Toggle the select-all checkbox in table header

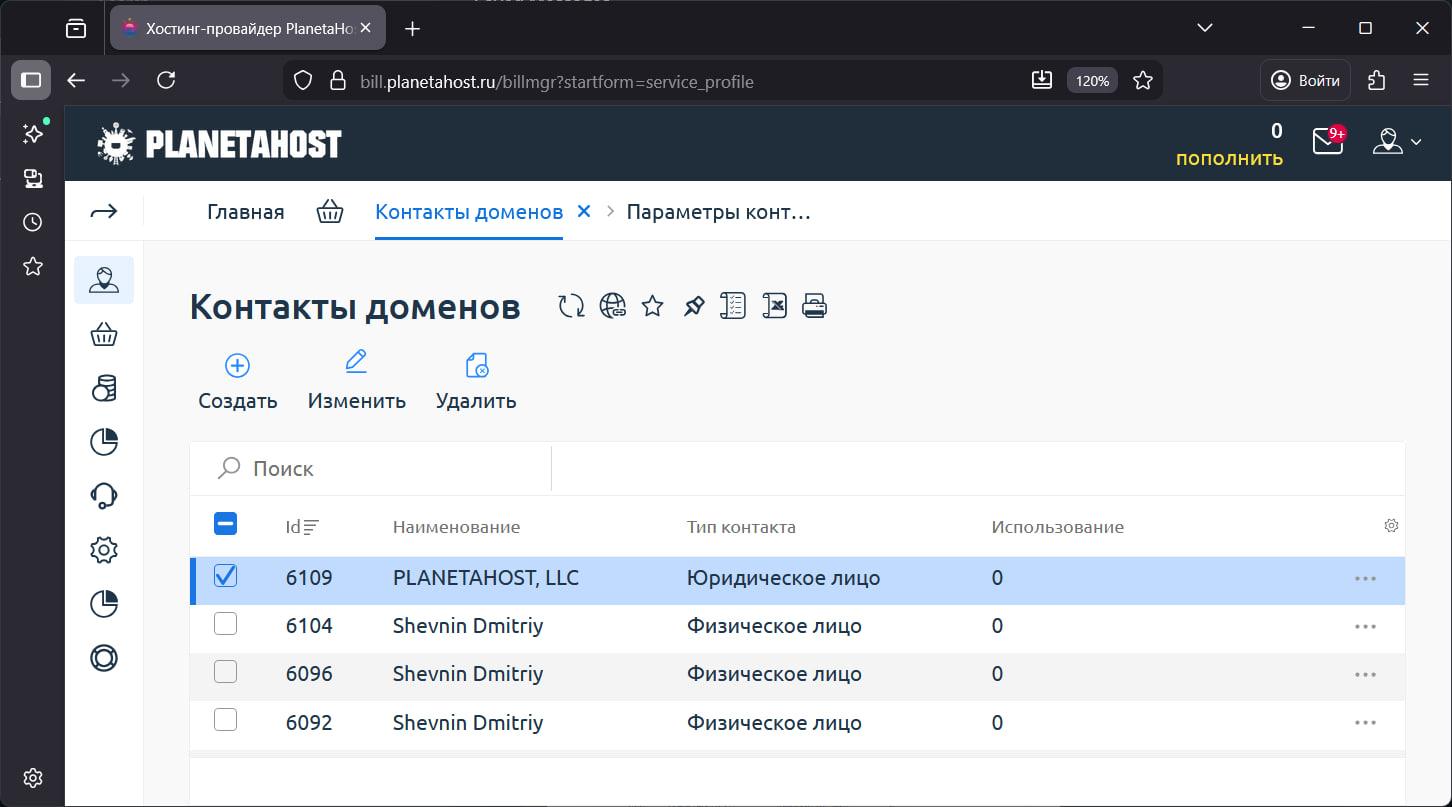pos(225,523)
